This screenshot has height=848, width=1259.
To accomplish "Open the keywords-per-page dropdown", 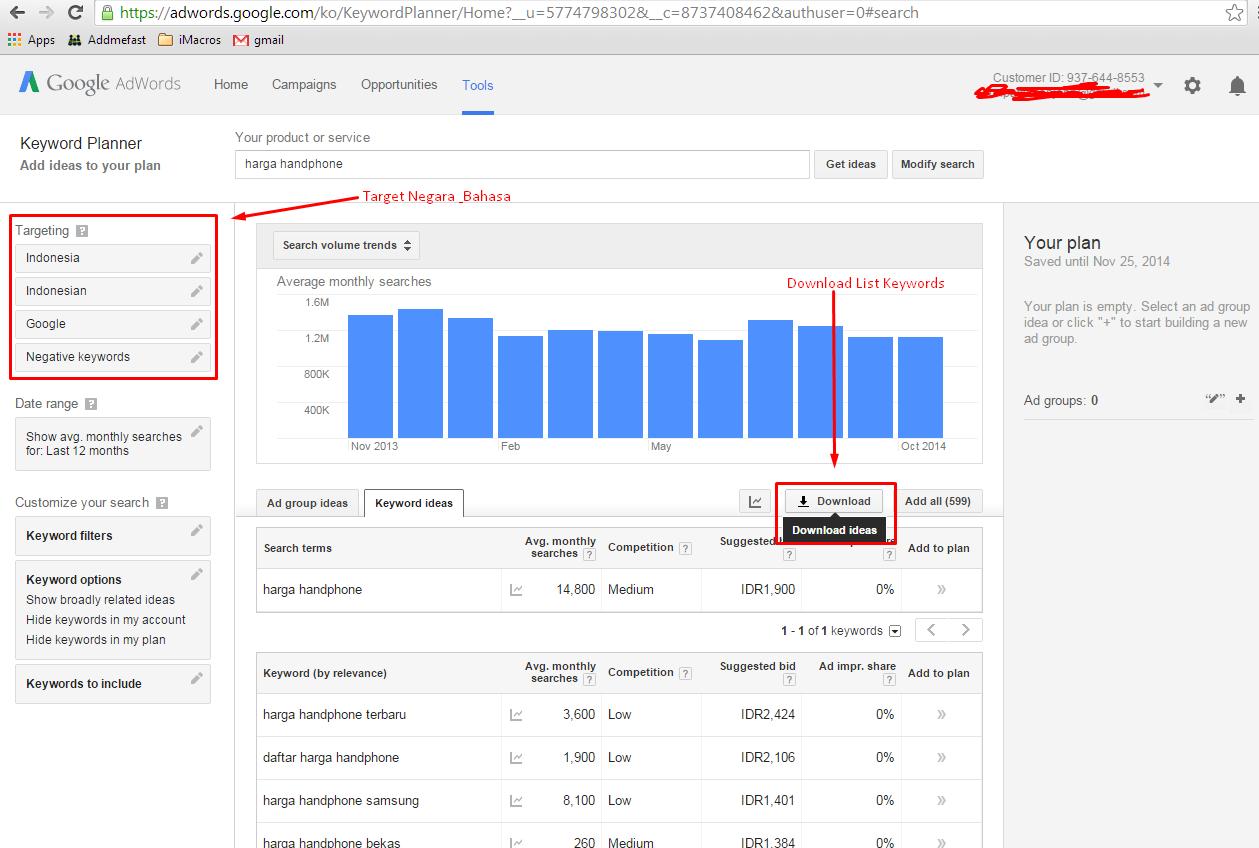I will click(x=895, y=631).
